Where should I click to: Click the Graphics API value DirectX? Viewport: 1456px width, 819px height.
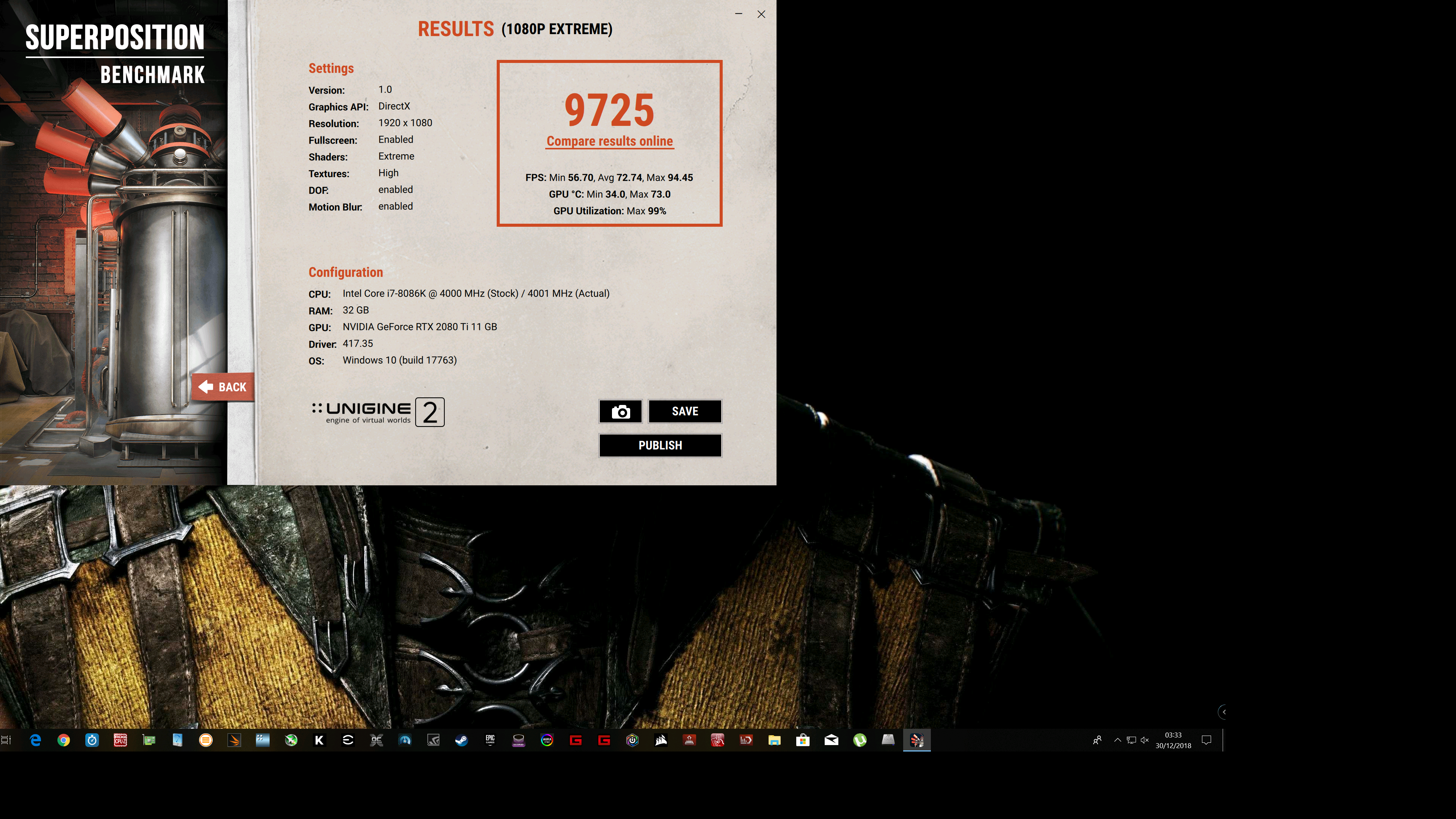pyautogui.click(x=394, y=106)
